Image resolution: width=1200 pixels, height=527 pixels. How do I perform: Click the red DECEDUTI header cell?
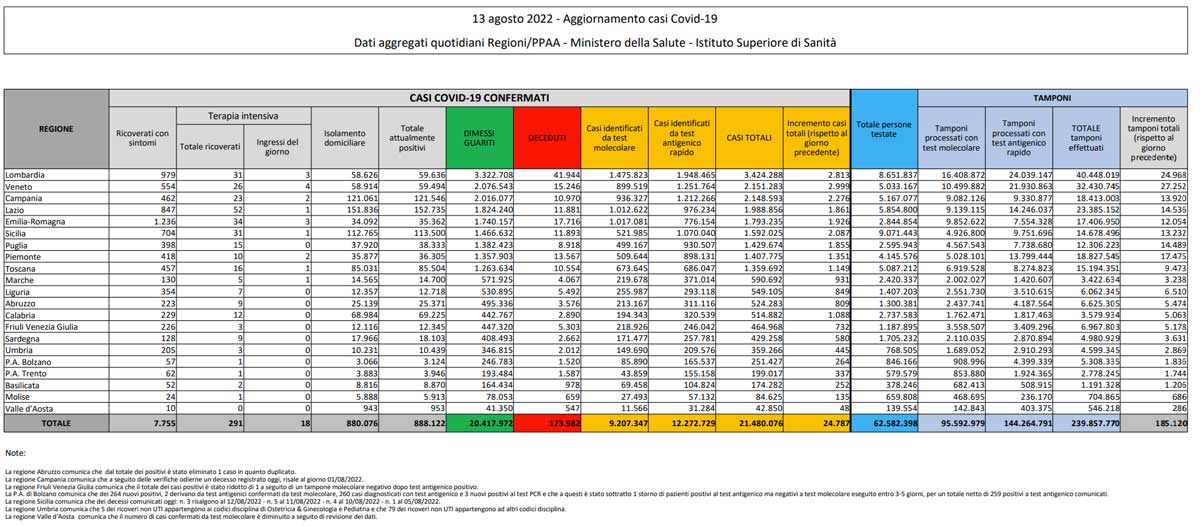547,137
